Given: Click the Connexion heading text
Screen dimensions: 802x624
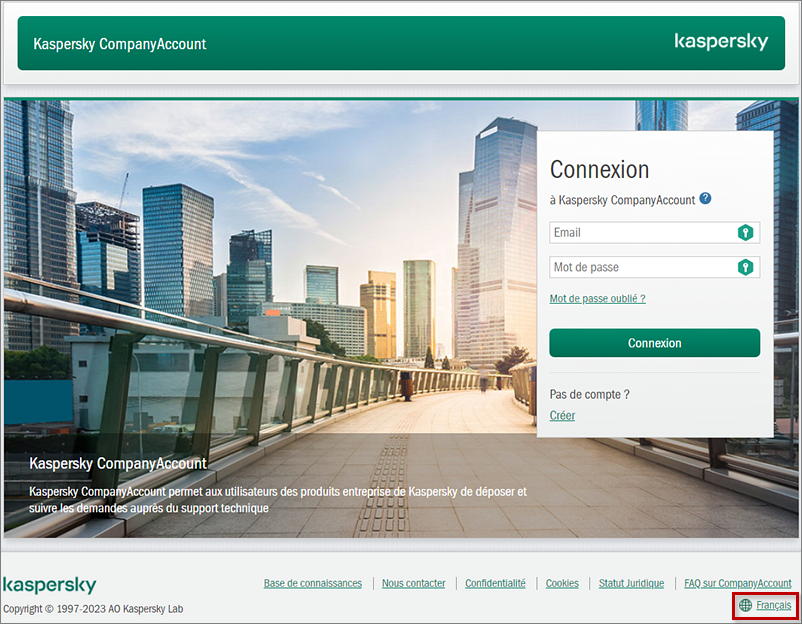Looking at the screenshot, I should (x=599, y=169).
